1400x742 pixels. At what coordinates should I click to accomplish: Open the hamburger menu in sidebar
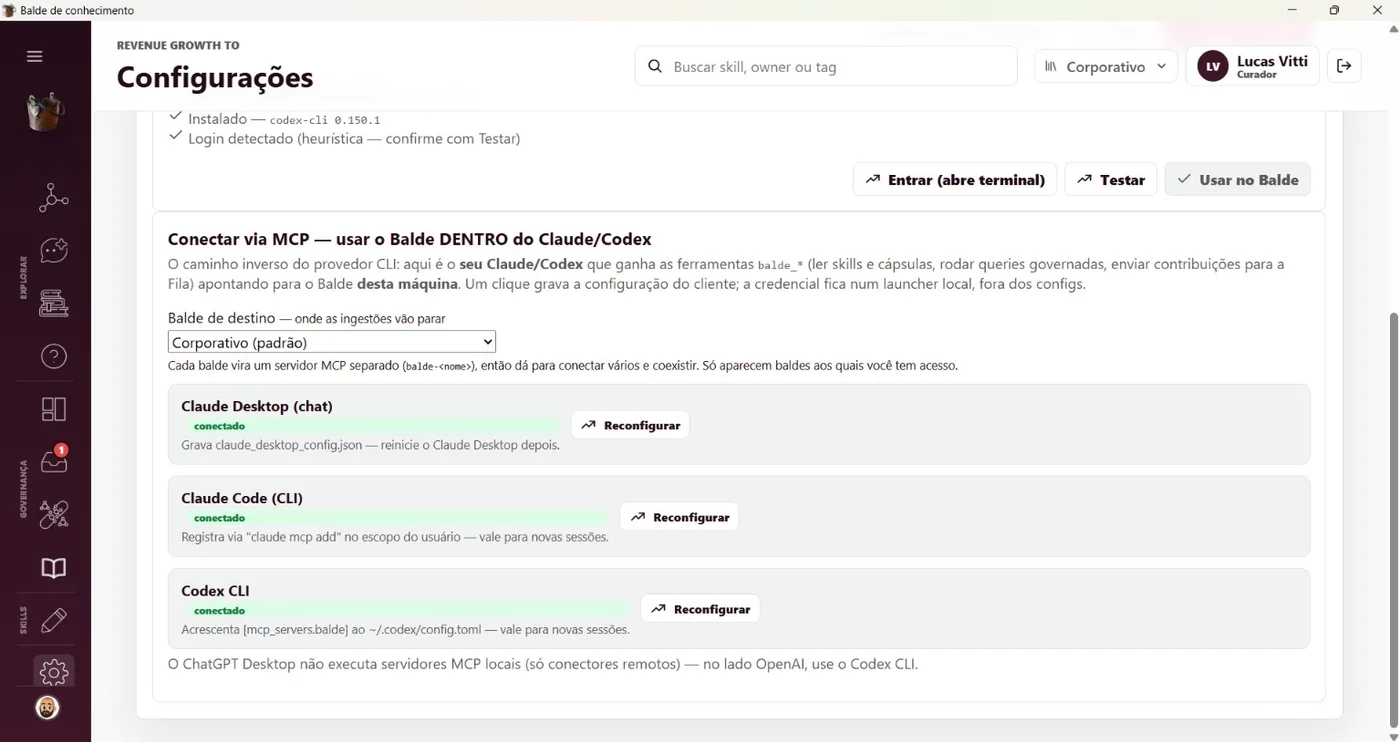[x=35, y=56]
